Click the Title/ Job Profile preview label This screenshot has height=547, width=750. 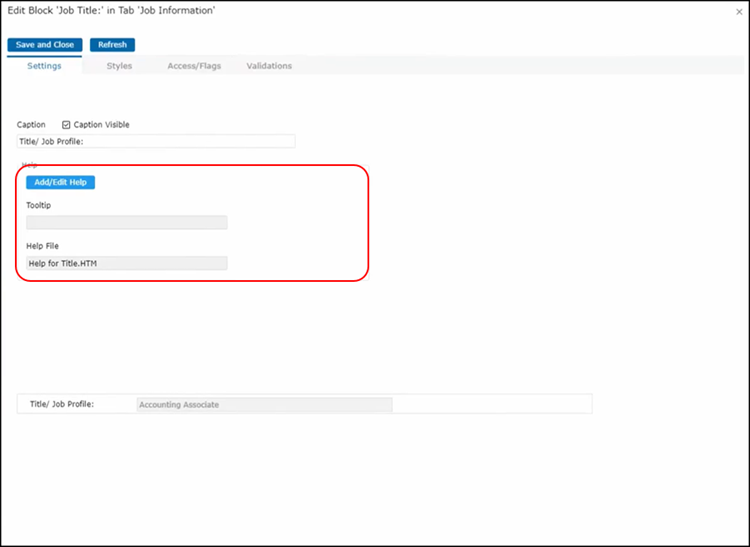click(62, 405)
